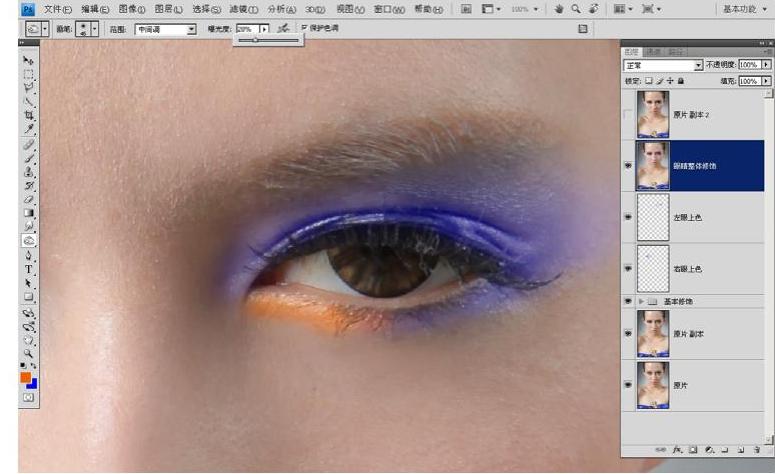This screenshot has width=775, height=474.
Task: Hide the 基本修饰 layer group
Action: point(628,301)
